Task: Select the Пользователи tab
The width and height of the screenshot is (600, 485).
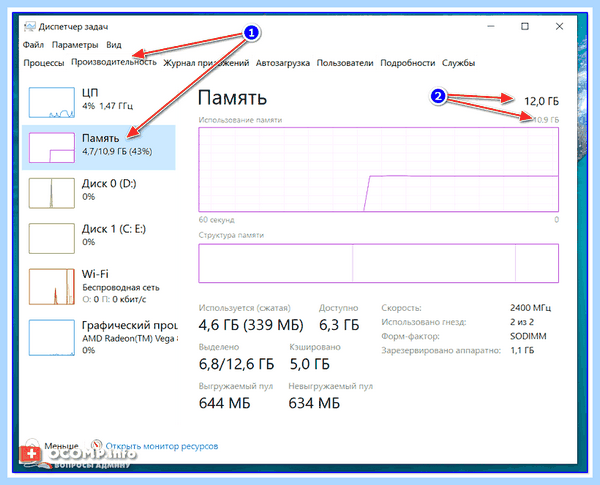Action: [345, 63]
